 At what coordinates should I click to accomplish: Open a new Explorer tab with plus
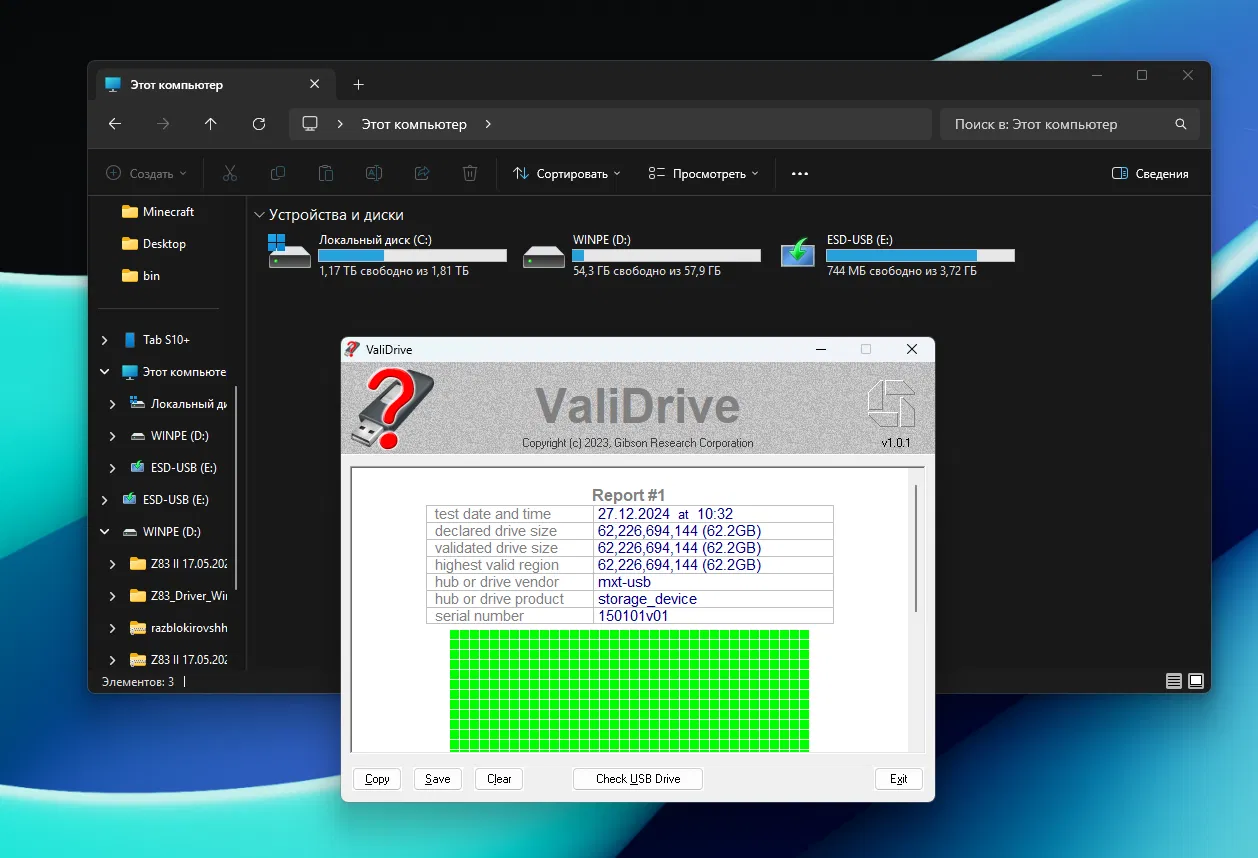click(x=359, y=85)
